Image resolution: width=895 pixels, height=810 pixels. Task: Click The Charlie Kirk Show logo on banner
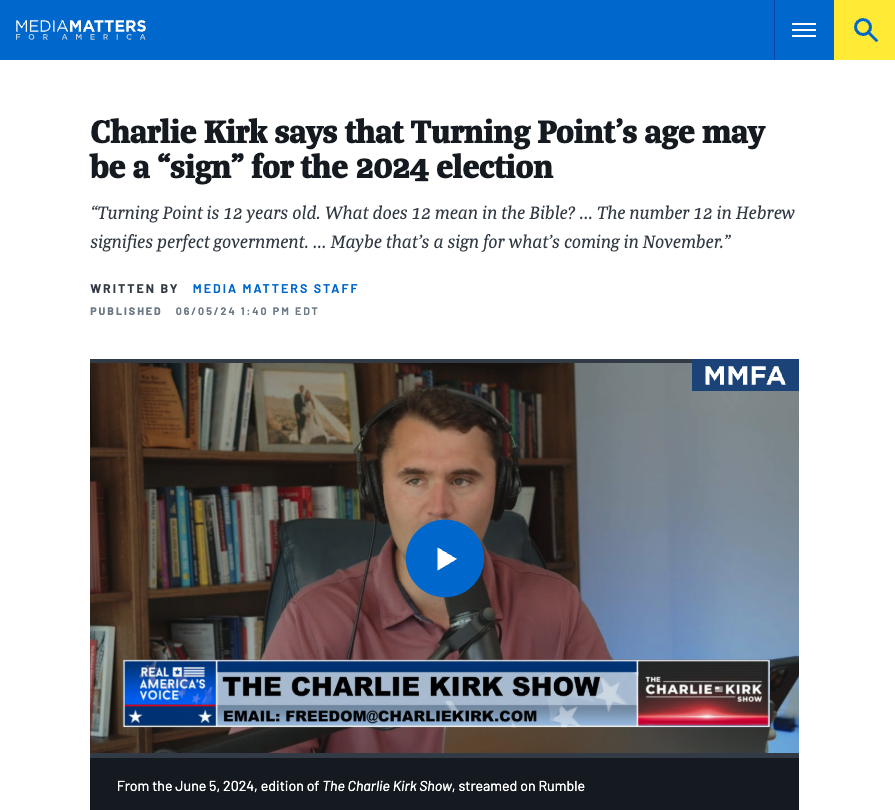703,693
